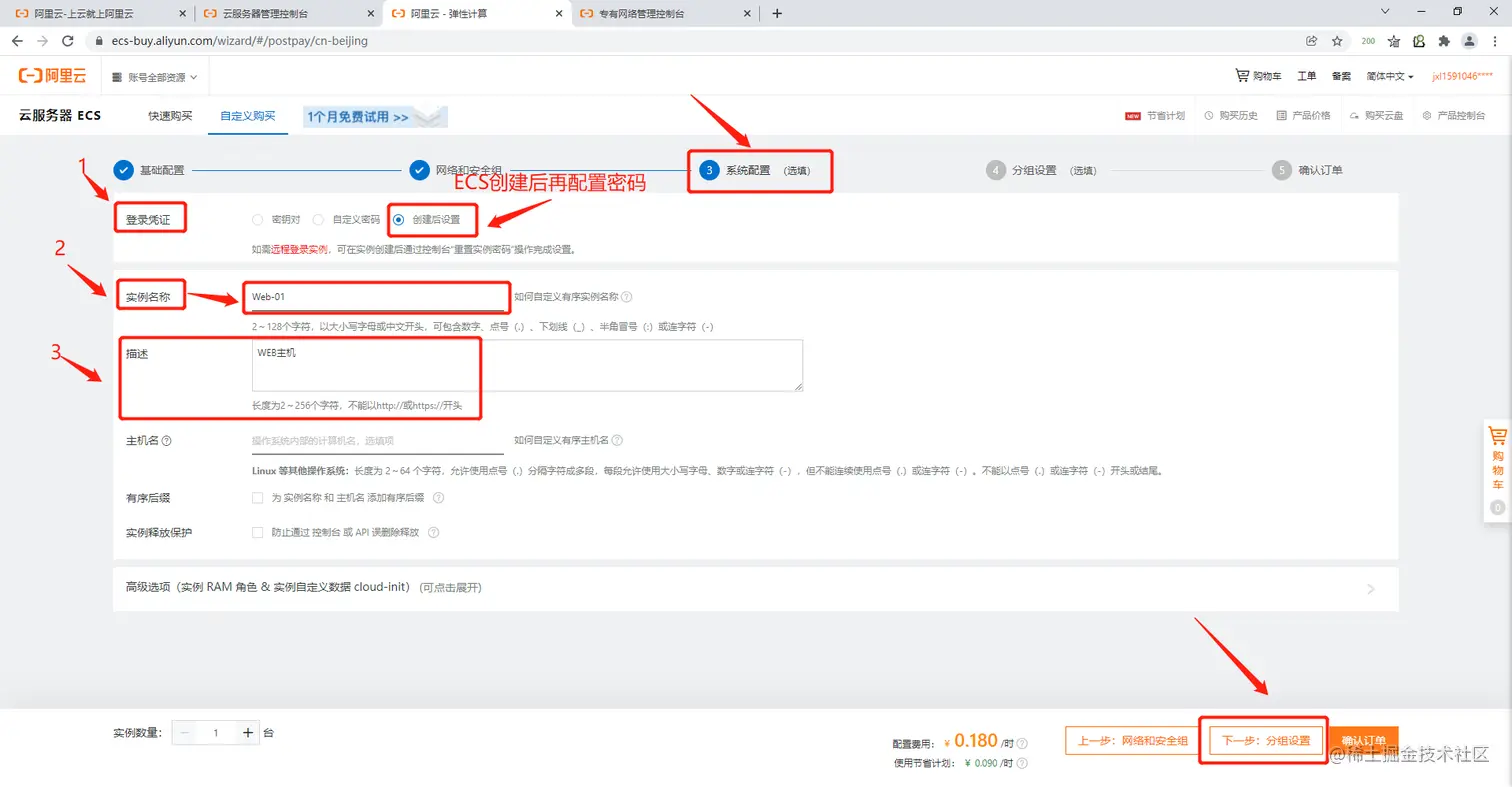The height and width of the screenshot is (787, 1512).
Task: Open the Chrome three-dot menu
Action: (x=1495, y=41)
